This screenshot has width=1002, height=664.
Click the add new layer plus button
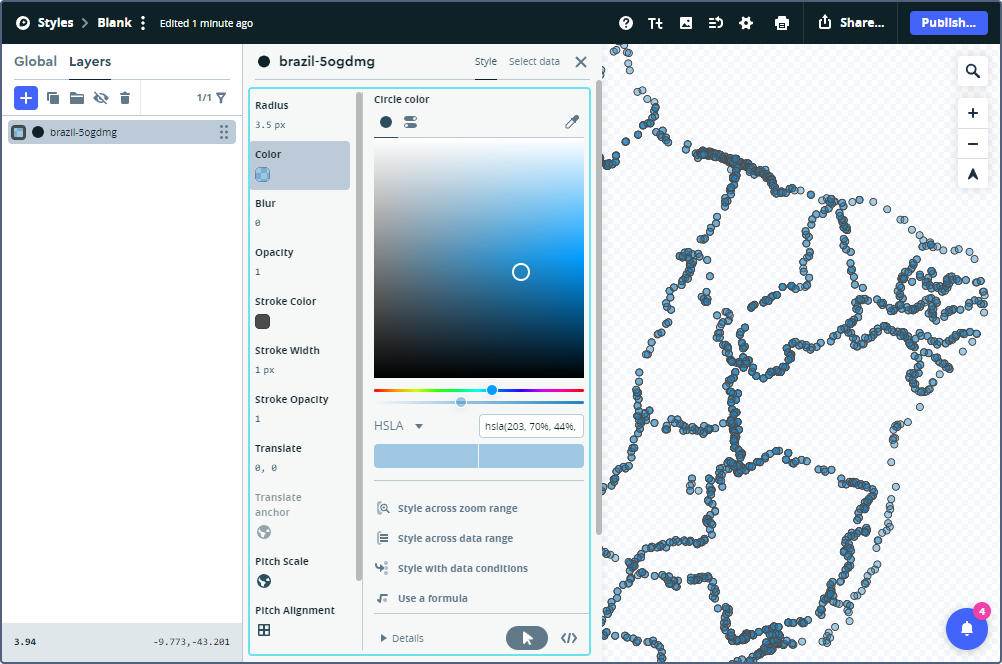pyautogui.click(x=26, y=98)
